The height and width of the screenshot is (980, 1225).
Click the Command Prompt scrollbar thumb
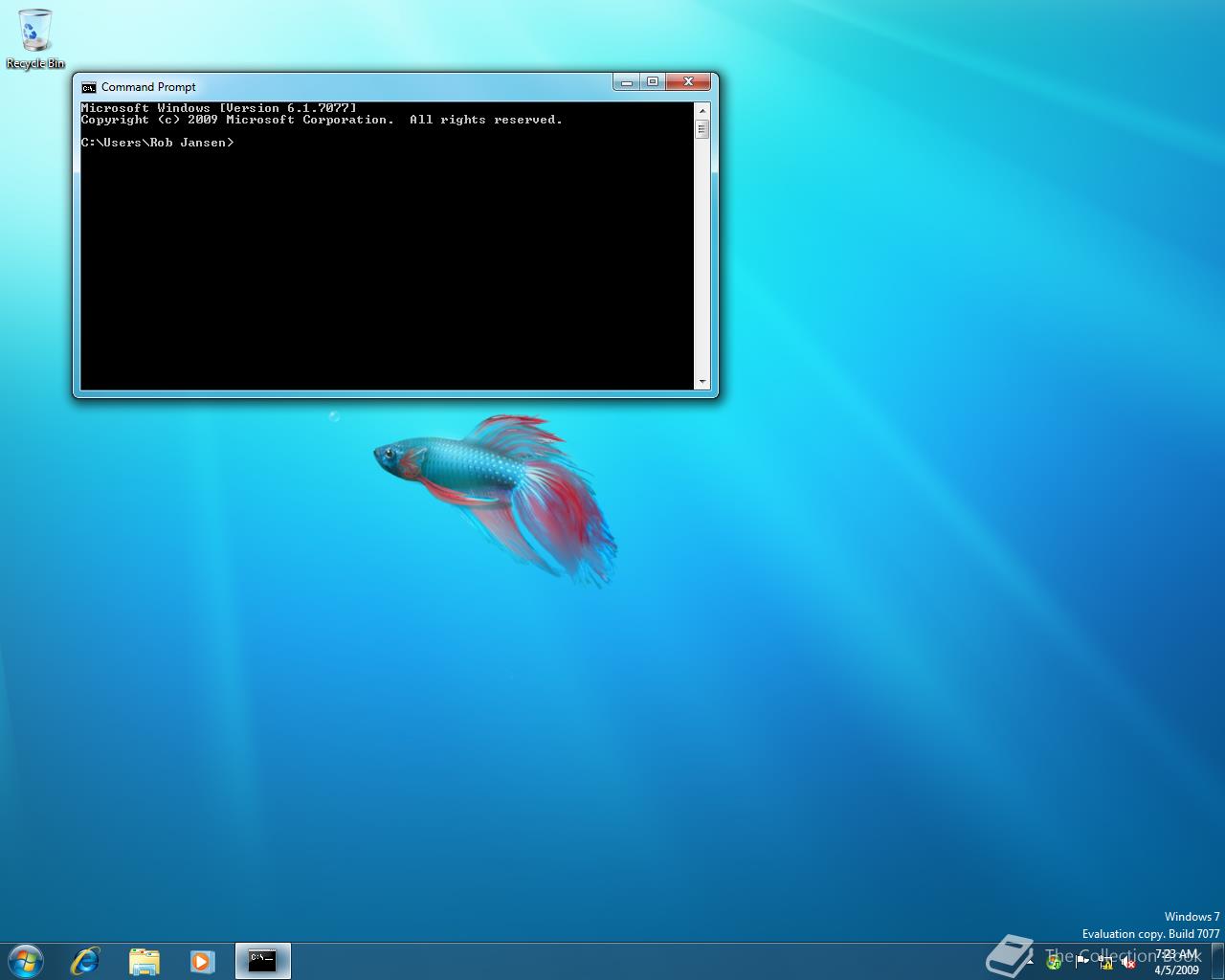pyautogui.click(x=702, y=128)
